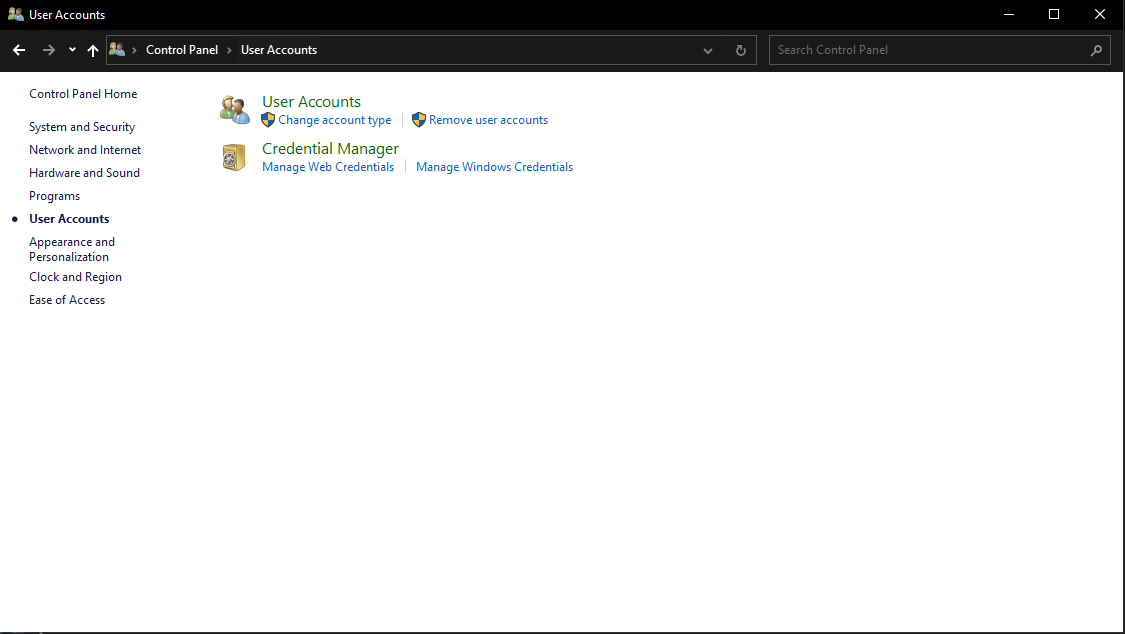Open Network and Internet category
The image size is (1125, 634).
pos(85,150)
